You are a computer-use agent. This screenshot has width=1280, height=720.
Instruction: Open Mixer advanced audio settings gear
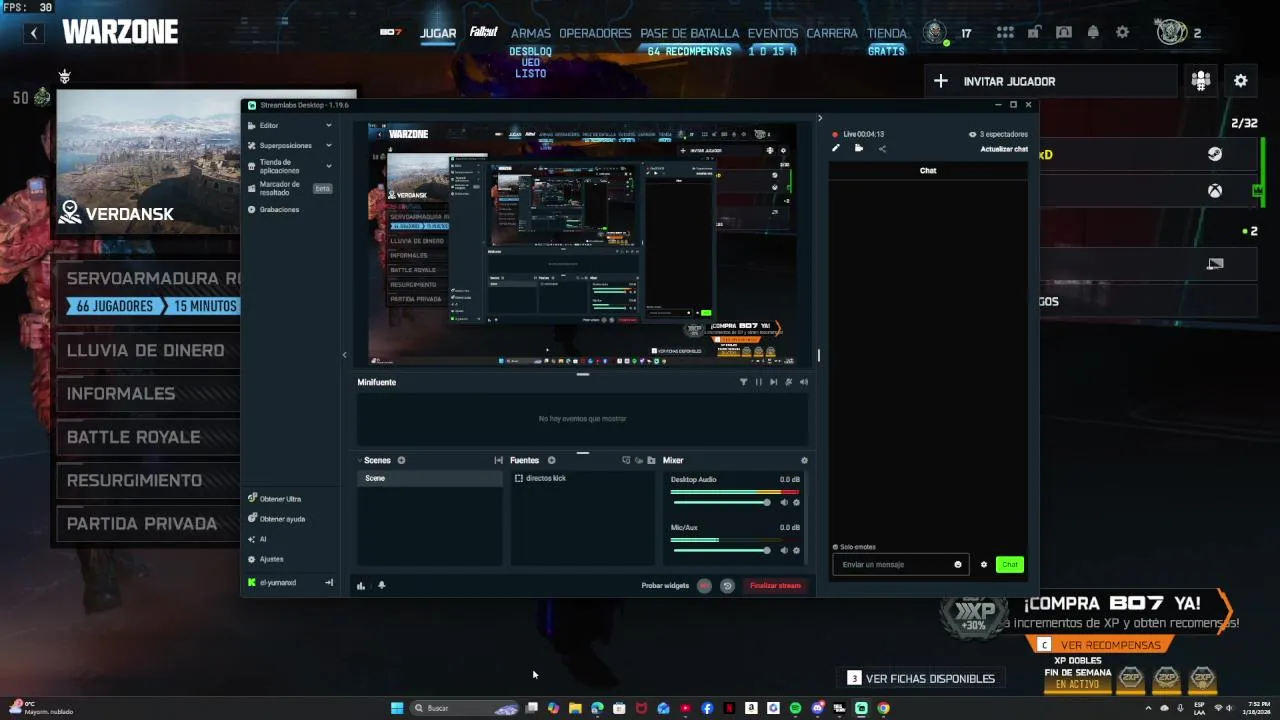point(804,461)
